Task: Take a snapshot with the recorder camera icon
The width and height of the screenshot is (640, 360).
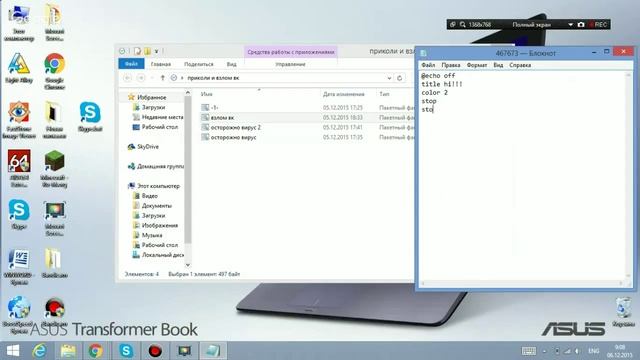Action: 581,24
